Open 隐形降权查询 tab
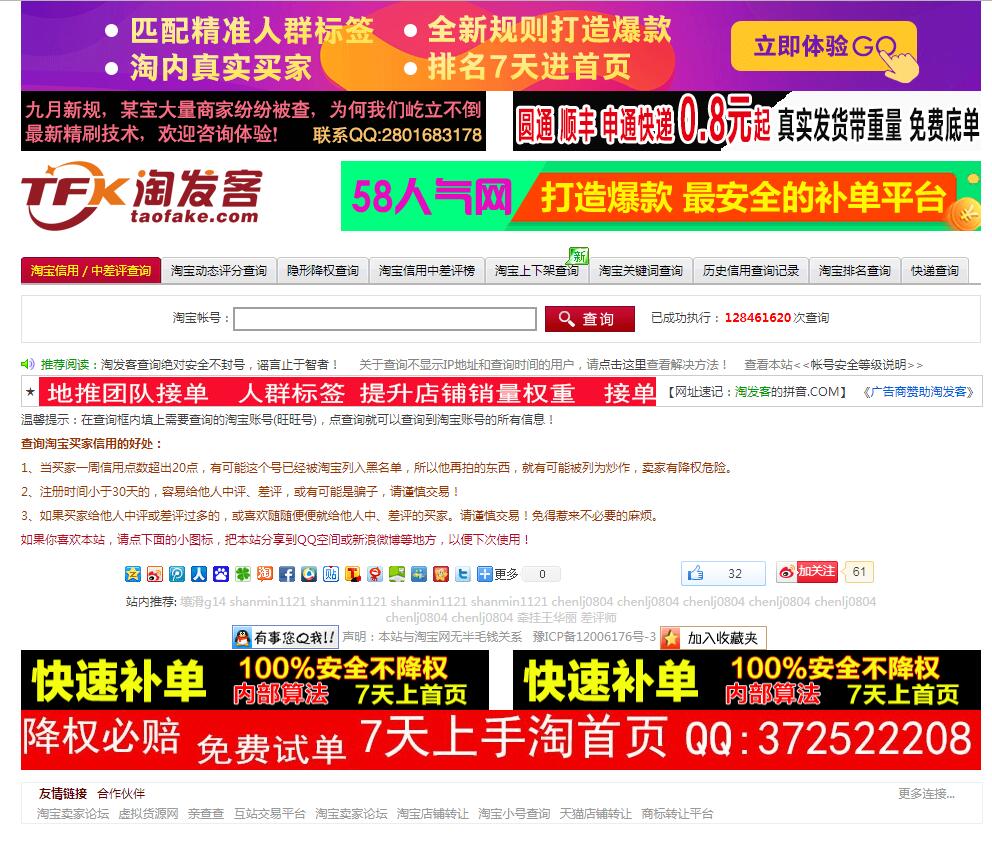The image size is (992, 861). point(323,271)
